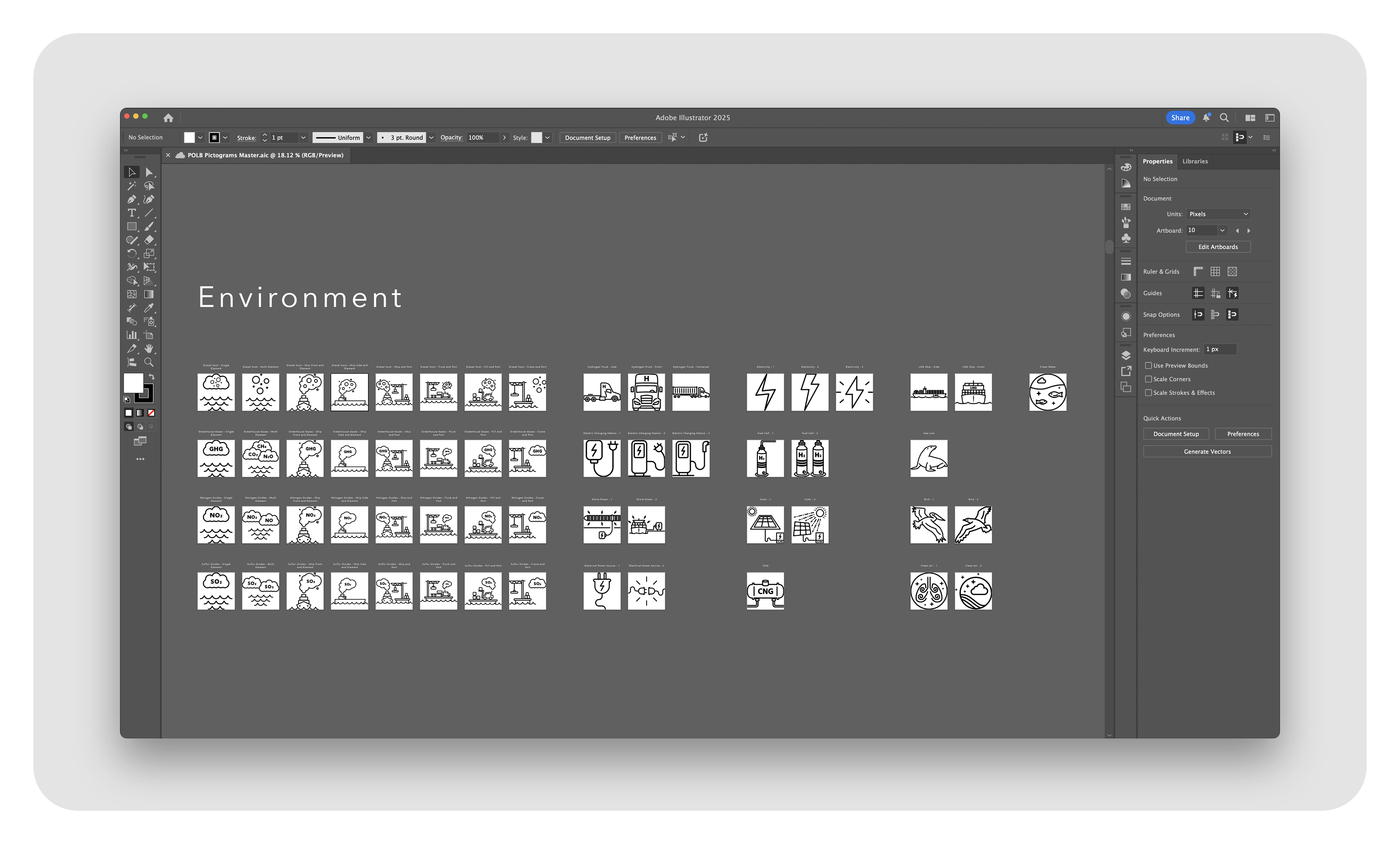Open the Artboard number dropdown
Screen dimensions: 1400x844
click(x=1222, y=230)
